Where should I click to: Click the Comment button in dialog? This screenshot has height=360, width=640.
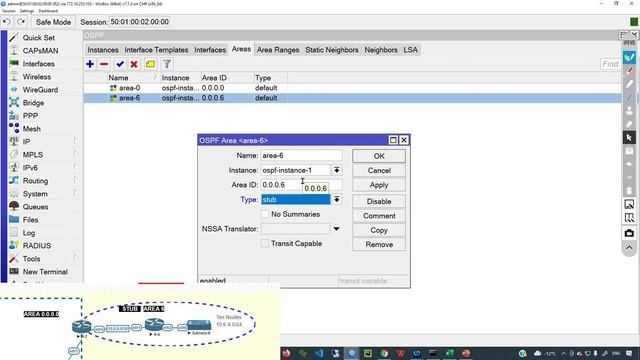pyautogui.click(x=379, y=216)
